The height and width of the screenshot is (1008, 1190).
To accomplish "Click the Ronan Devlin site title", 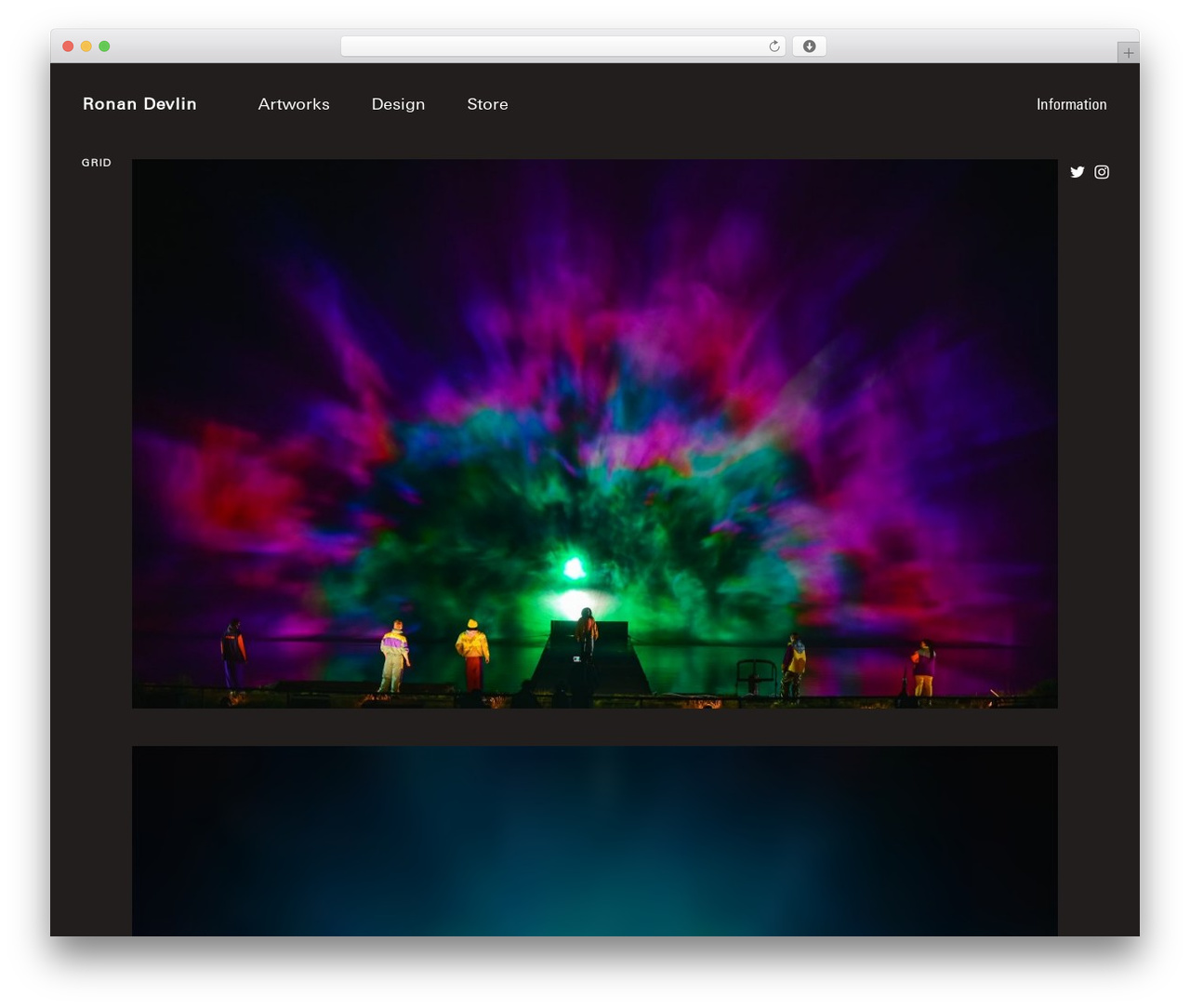I will point(139,104).
